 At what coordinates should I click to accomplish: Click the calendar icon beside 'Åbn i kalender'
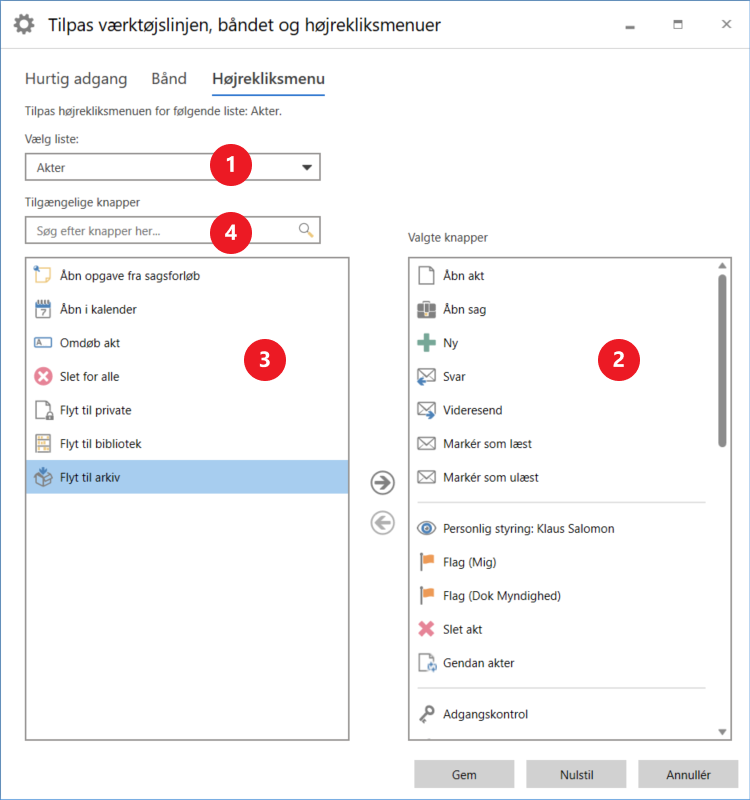click(43, 309)
